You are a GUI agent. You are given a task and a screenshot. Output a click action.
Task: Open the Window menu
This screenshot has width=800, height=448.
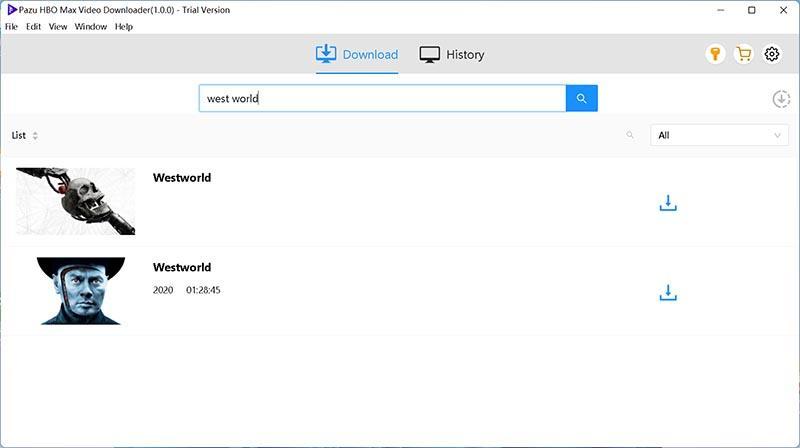click(x=91, y=27)
